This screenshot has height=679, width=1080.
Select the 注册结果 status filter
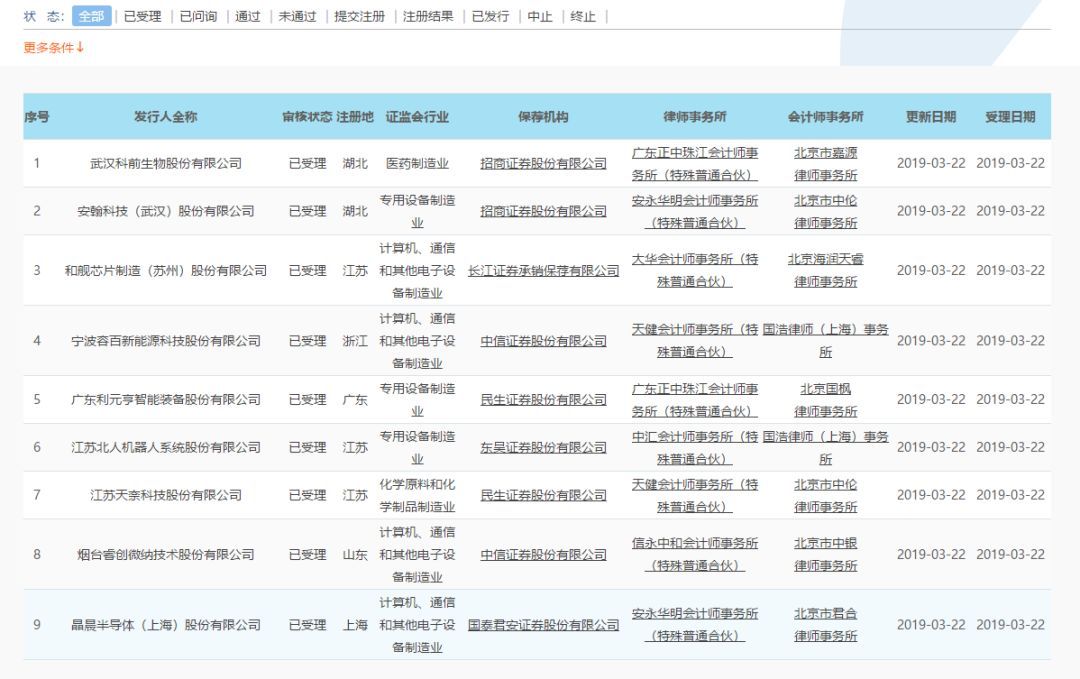(428, 16)
